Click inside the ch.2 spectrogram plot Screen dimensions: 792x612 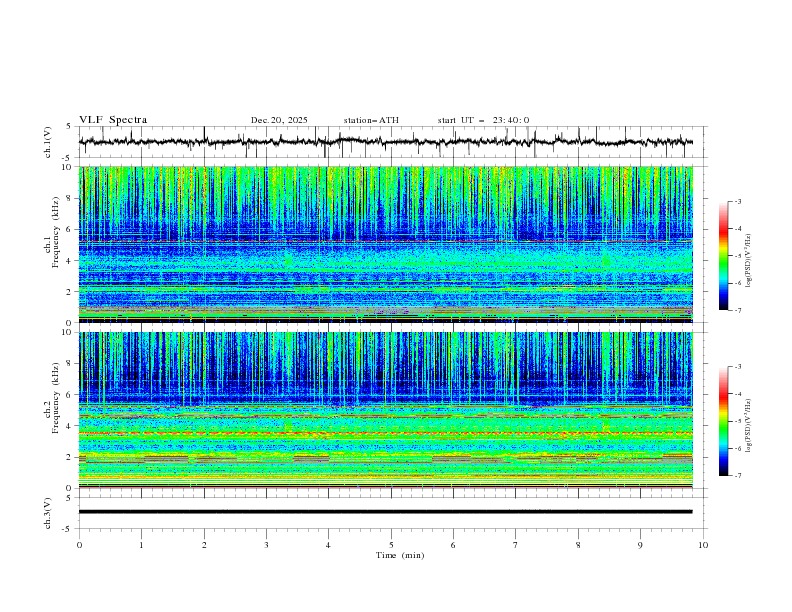coord(386,410)
